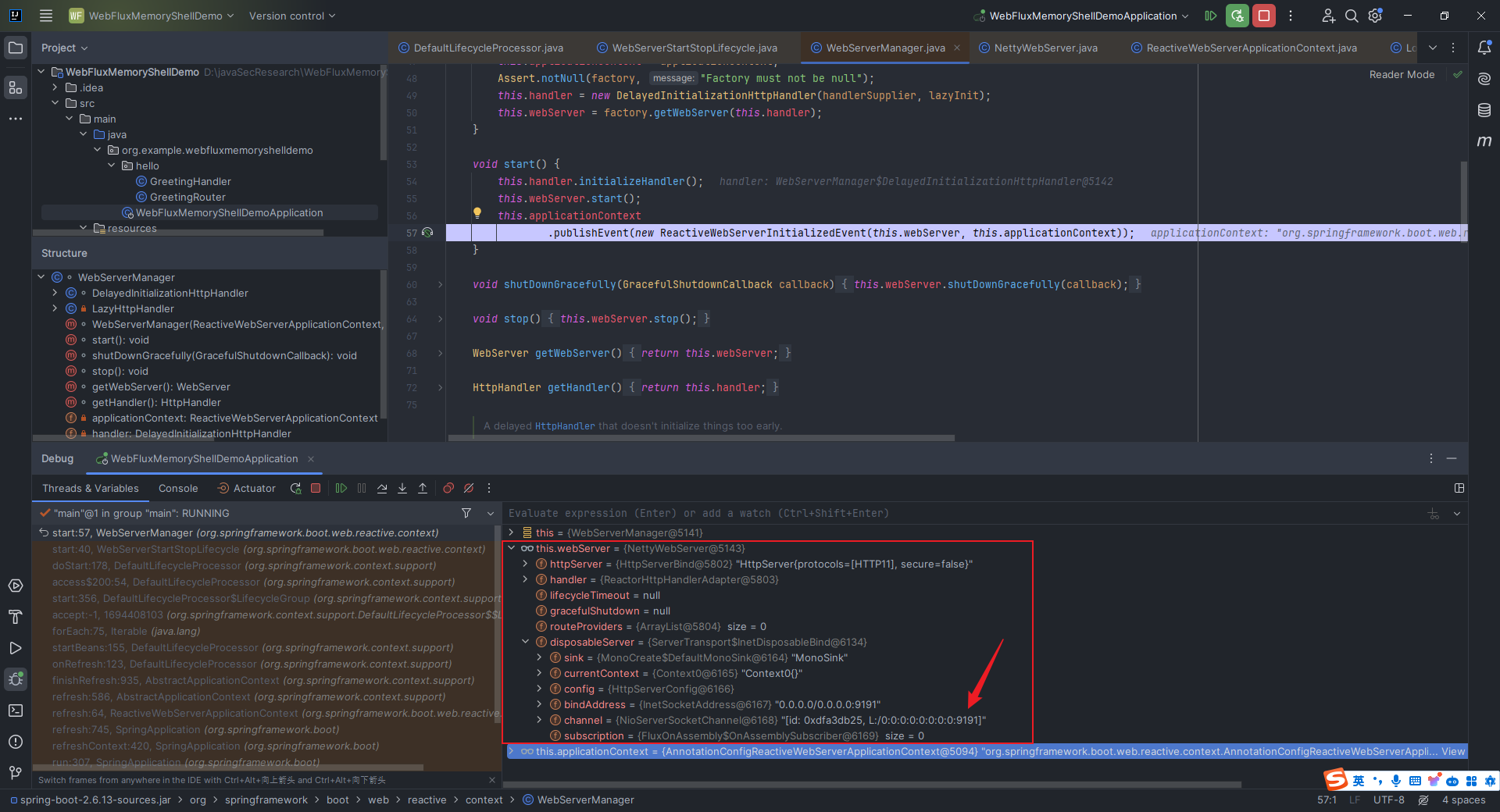Switch to the DefaultLifecycleProcessor.java tab
Image resolution: width=1500 pixels, height=812 pixels.
click(x=480, y=48)
